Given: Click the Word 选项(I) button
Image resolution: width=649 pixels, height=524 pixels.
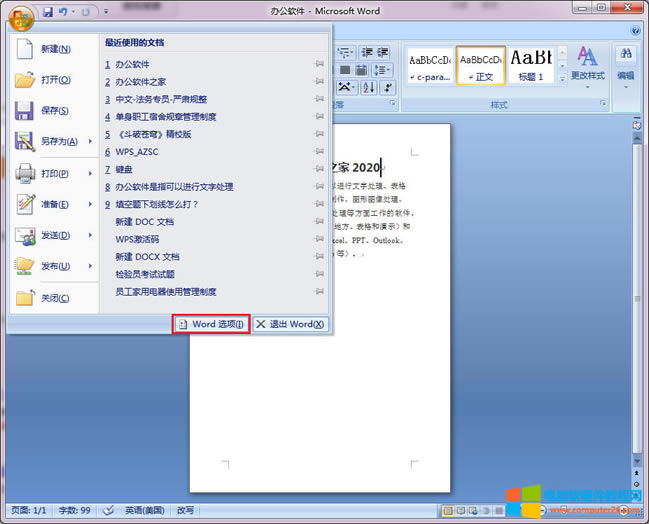Looking at the screenshot, I should coord(210,324).
